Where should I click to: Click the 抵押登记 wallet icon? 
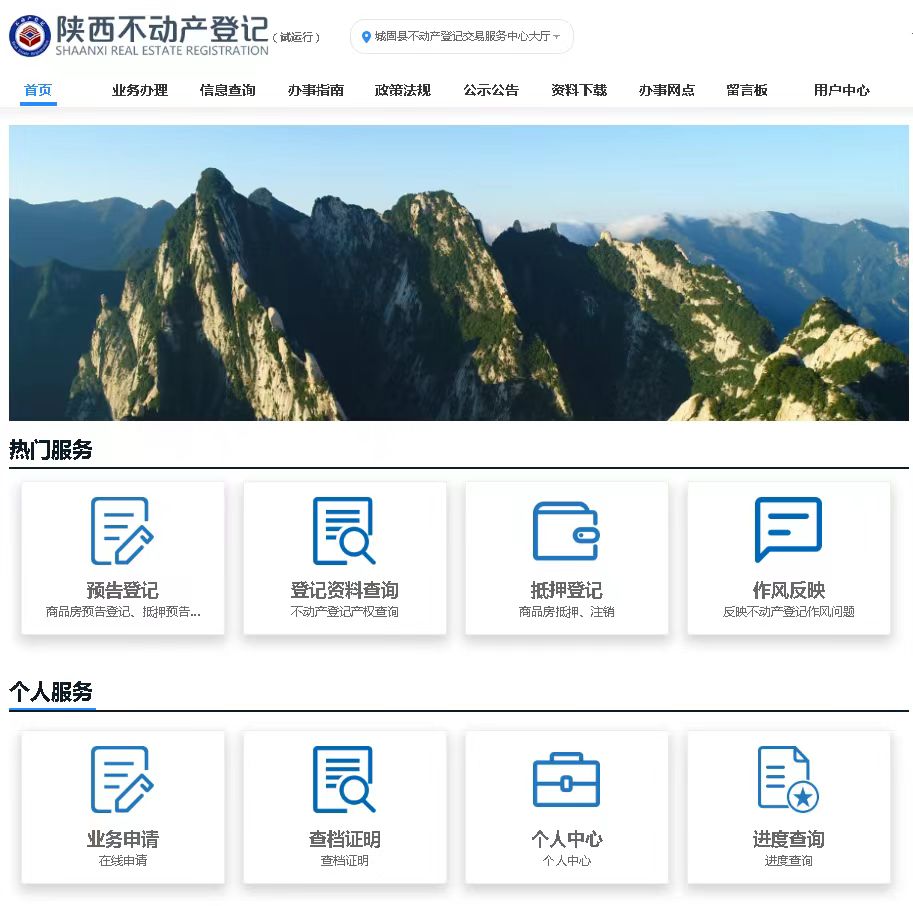566,531
